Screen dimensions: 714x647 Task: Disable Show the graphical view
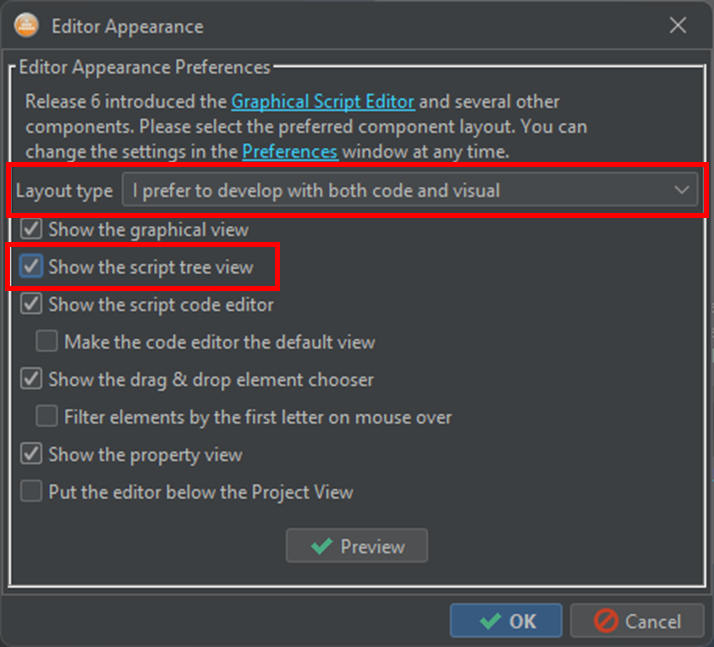32,229
